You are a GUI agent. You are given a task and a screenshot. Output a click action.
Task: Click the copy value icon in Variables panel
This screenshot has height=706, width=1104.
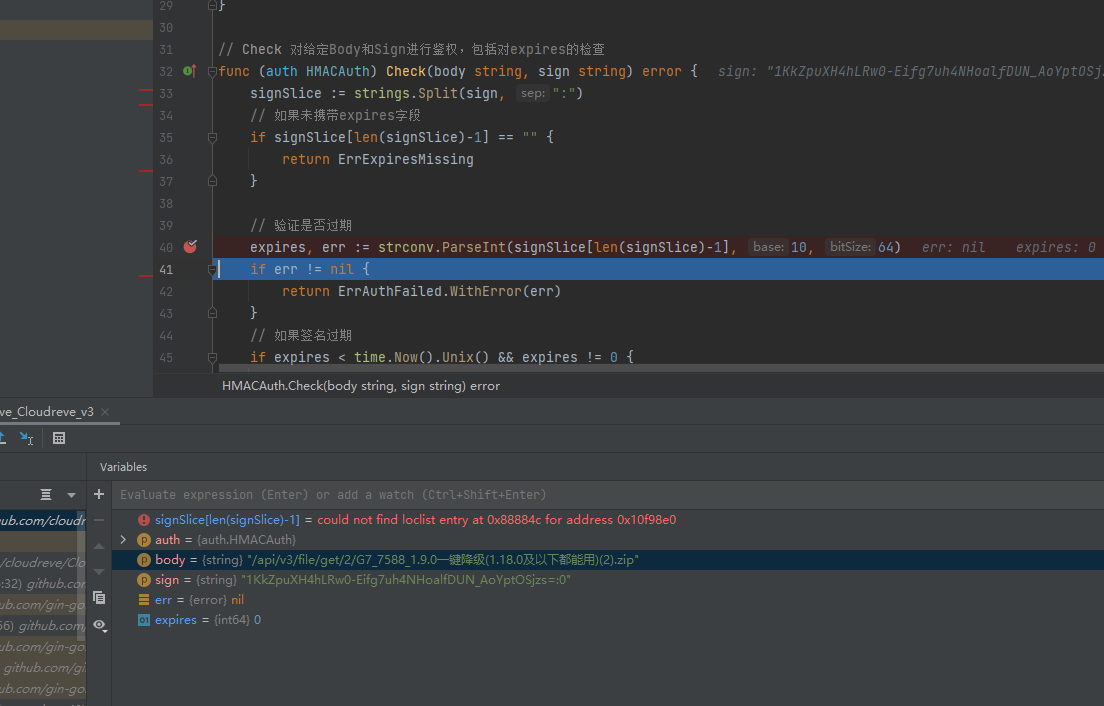point(99,597)
